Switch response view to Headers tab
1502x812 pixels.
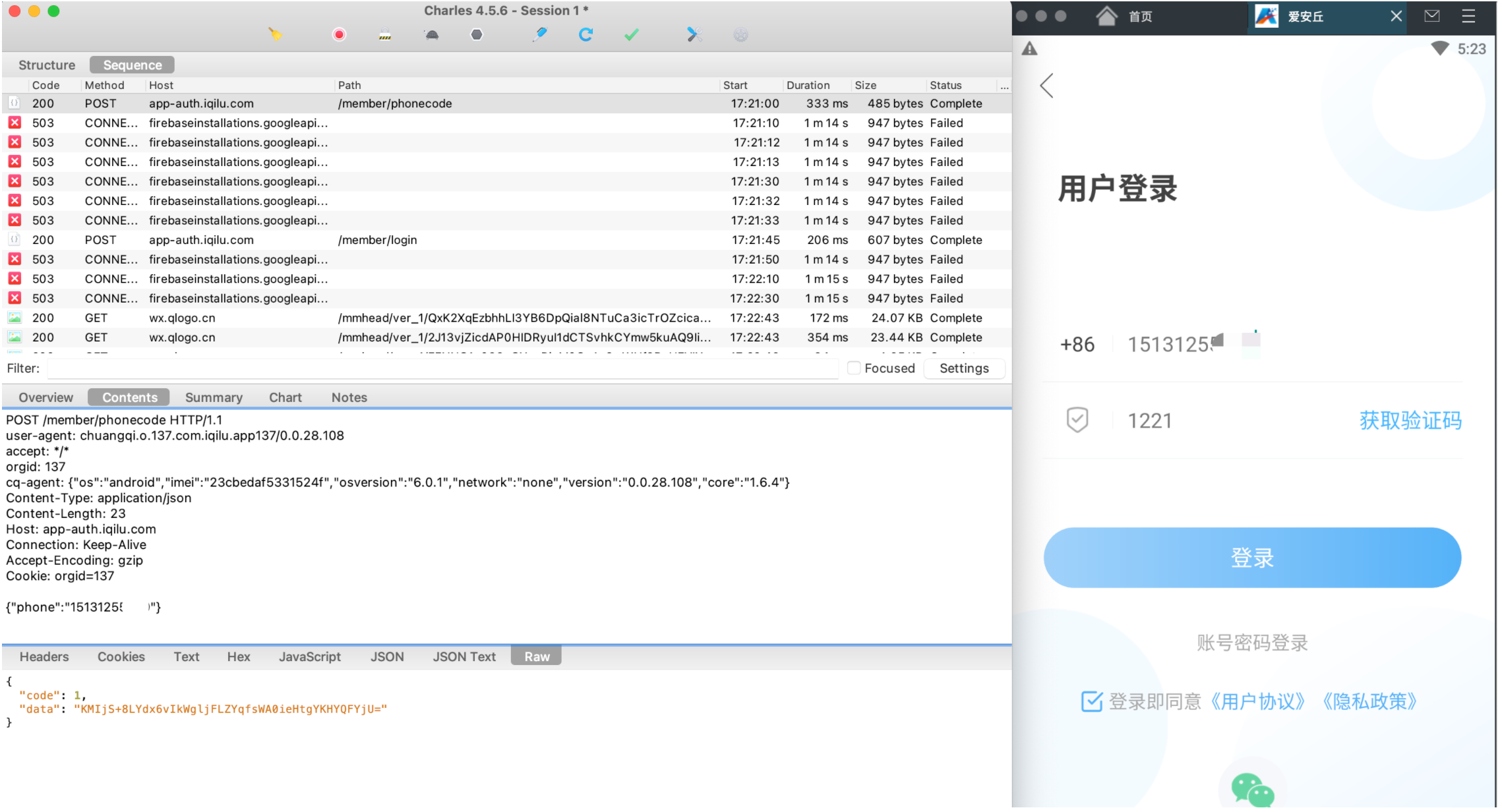44,656
